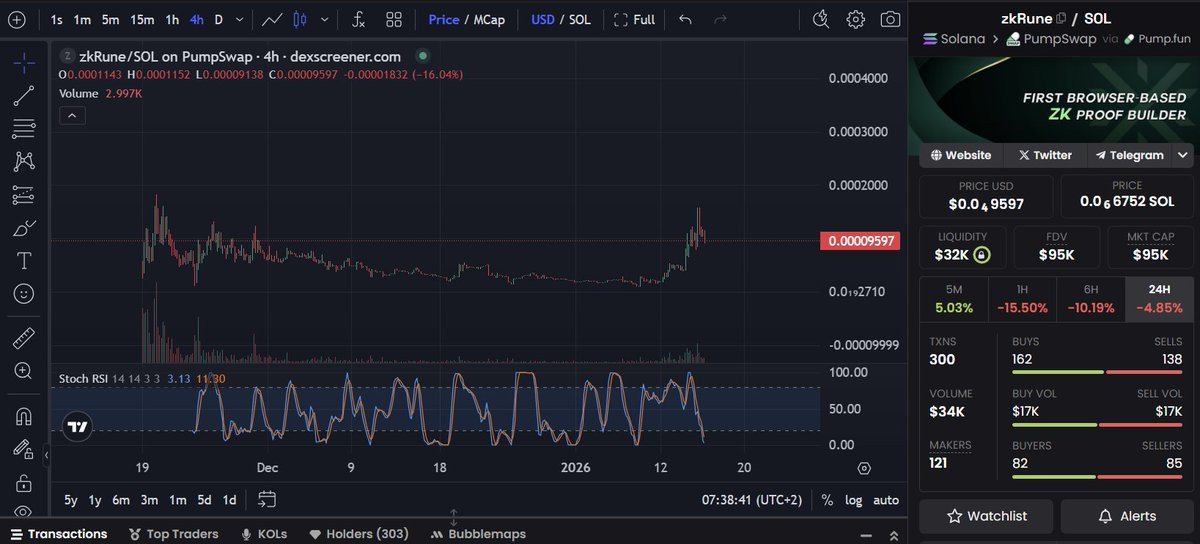Image resolution: width=1200 pixels, height=544 pixels.
Task: Toggle chart between Price and MCap
Action: tap(466, 19)
